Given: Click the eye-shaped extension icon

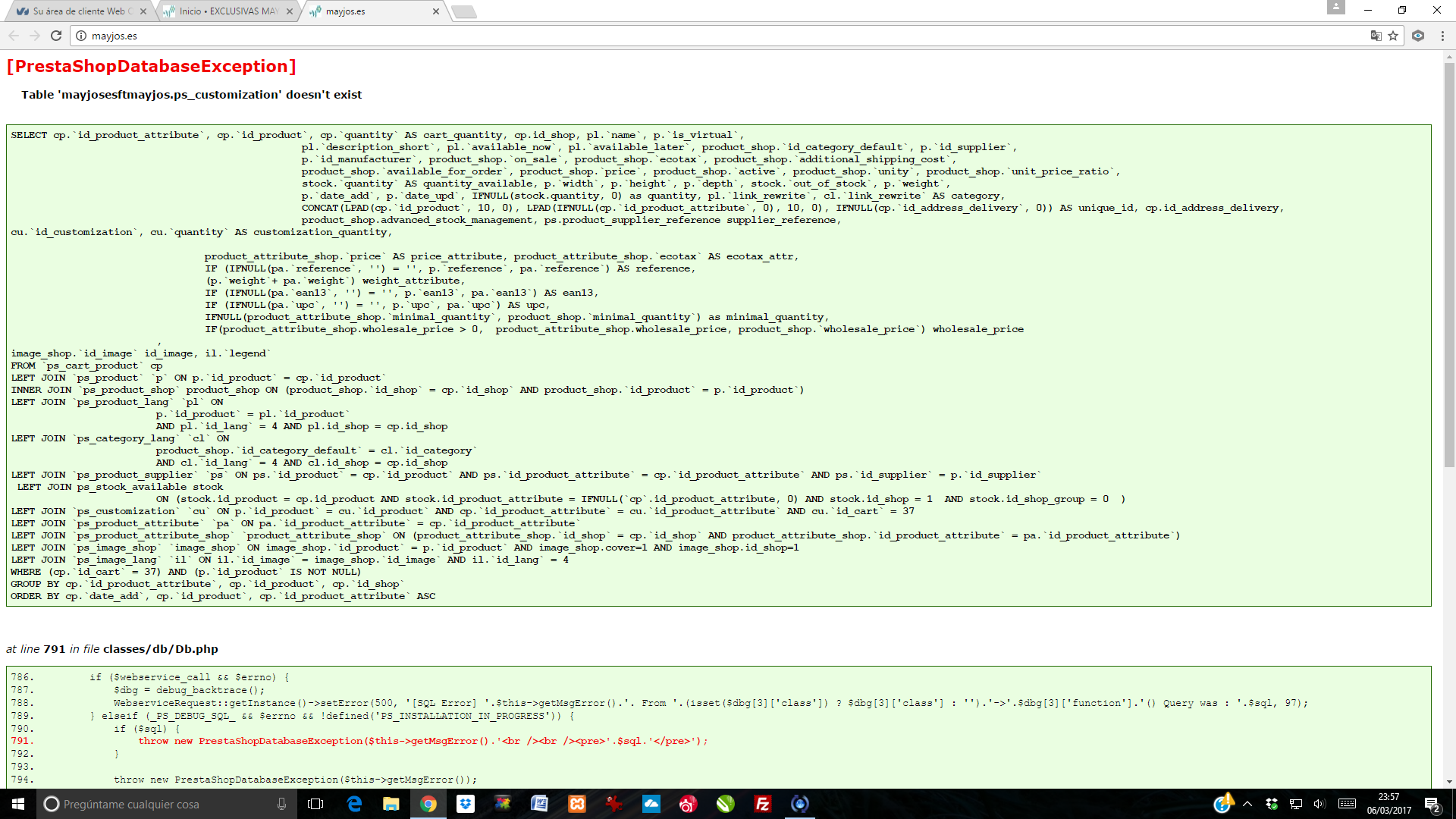Looking at the screenshot, I should click(1418, 36).
